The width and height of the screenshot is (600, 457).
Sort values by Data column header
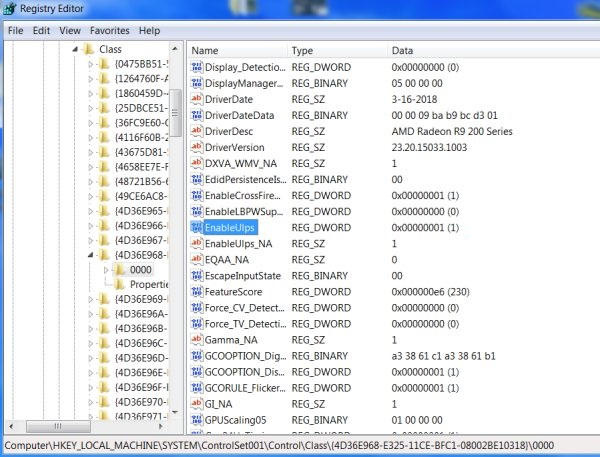click(494, 51)
